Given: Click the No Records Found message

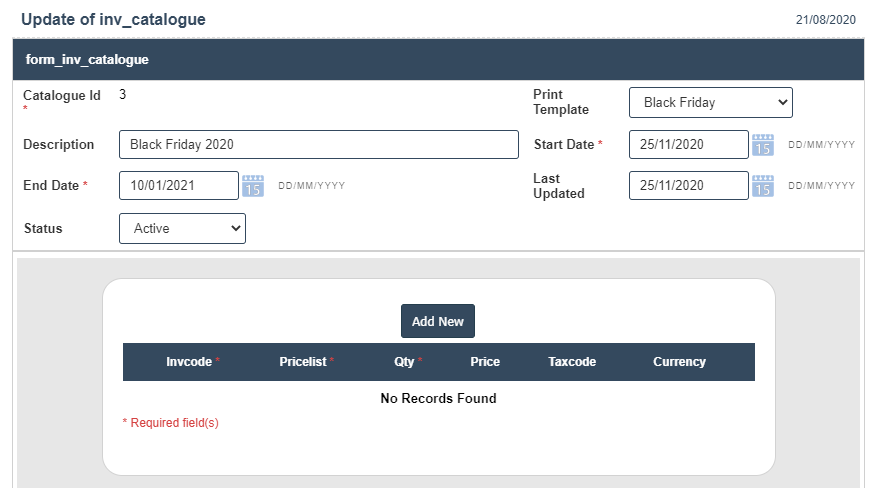Looking at the screenshot, I should click(x=438, y=398).
